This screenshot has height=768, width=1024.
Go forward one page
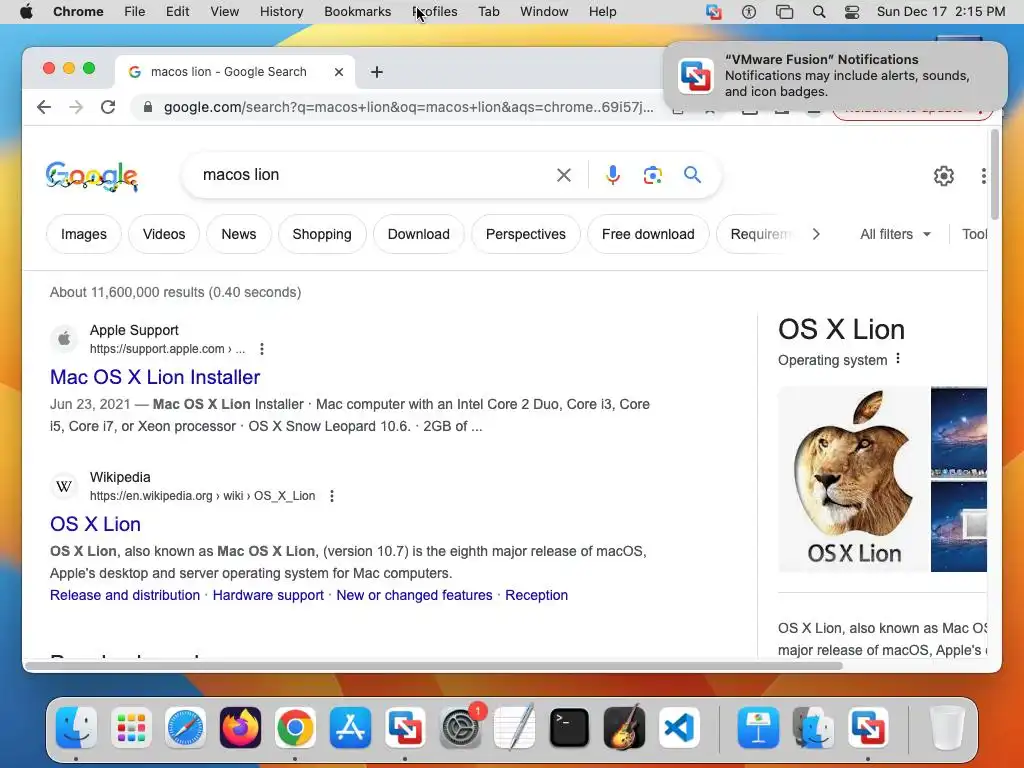[x=76, y=107]
